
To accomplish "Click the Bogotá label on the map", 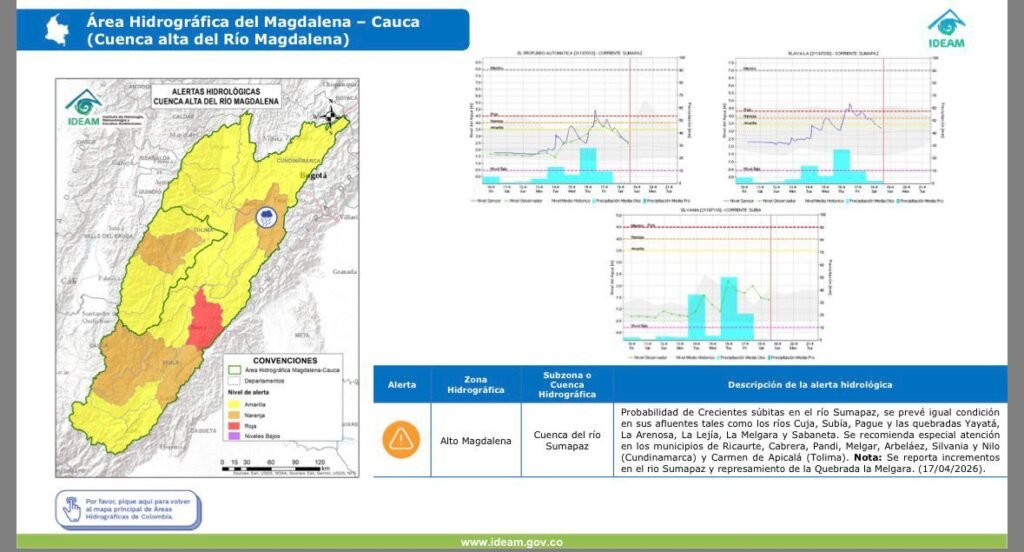I will 315,174.
